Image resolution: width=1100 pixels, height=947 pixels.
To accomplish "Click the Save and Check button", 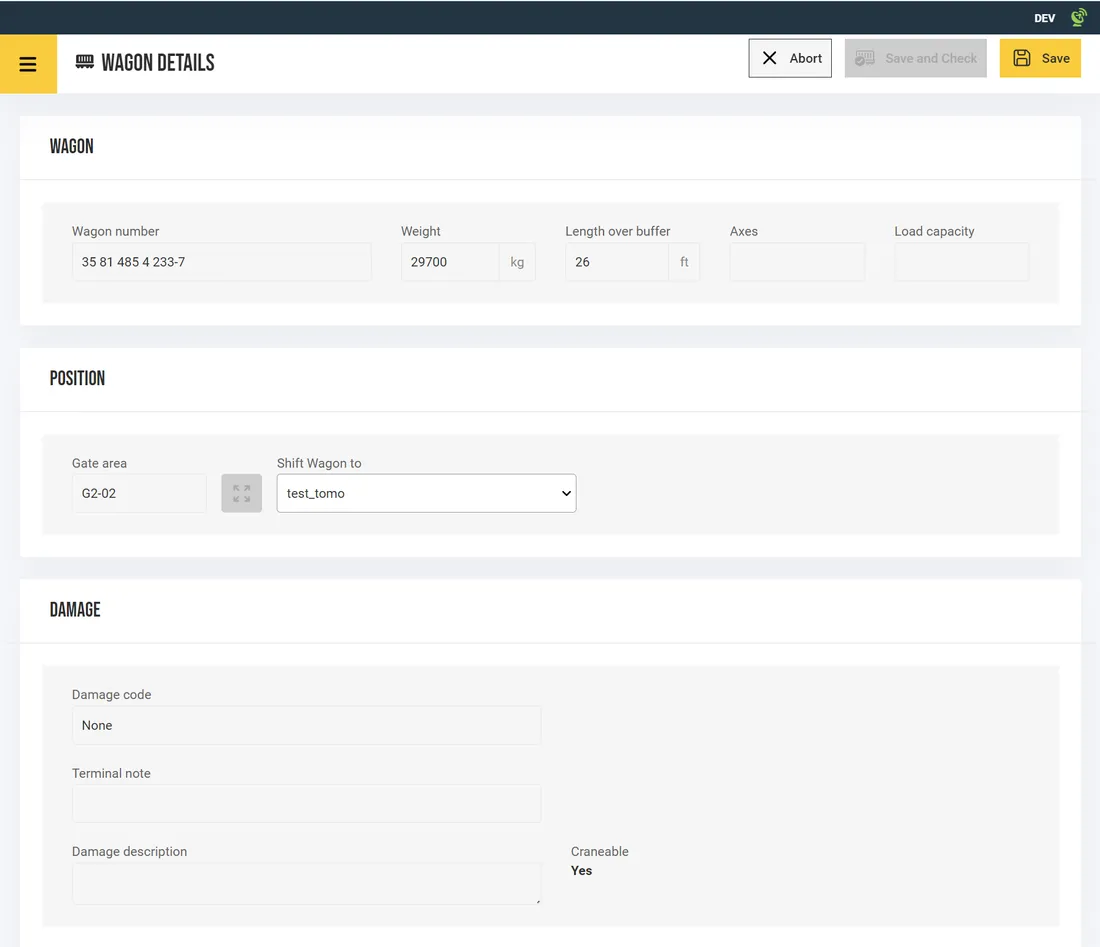I will click(915, 58).
